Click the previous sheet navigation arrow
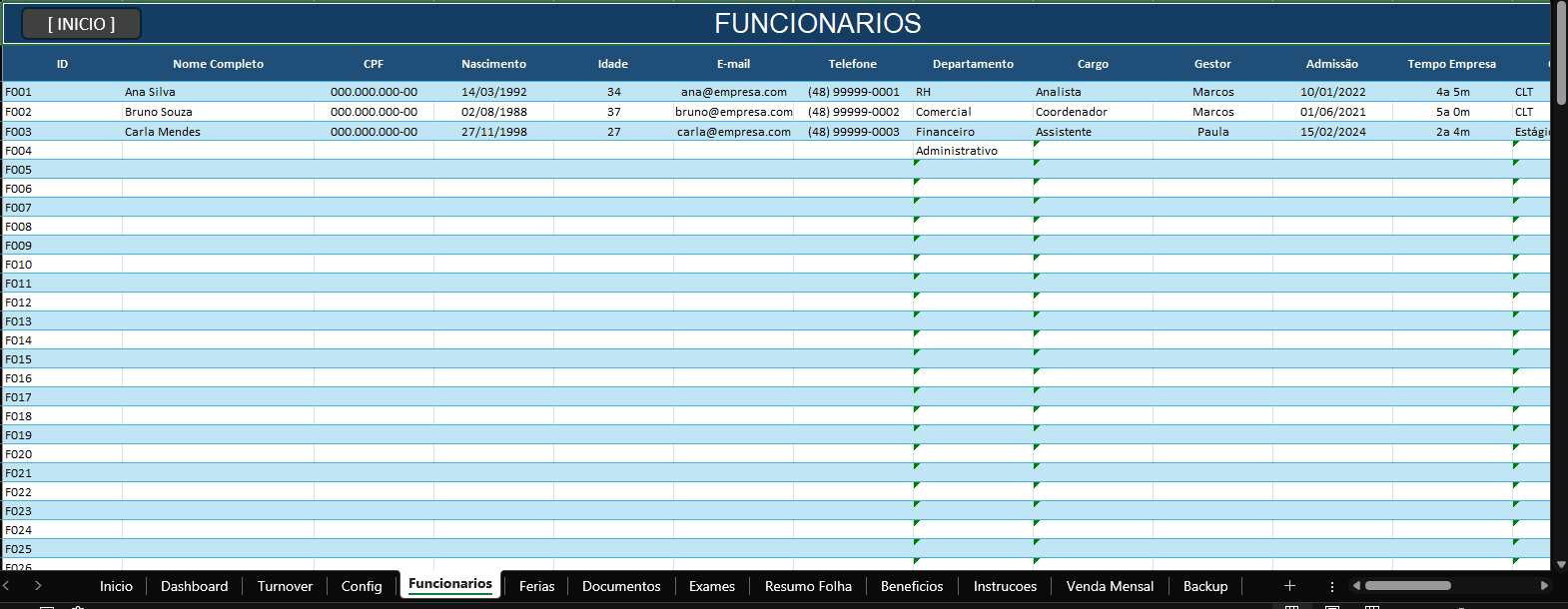This screenshot has width=1568, height=609. tap(7, 586)
